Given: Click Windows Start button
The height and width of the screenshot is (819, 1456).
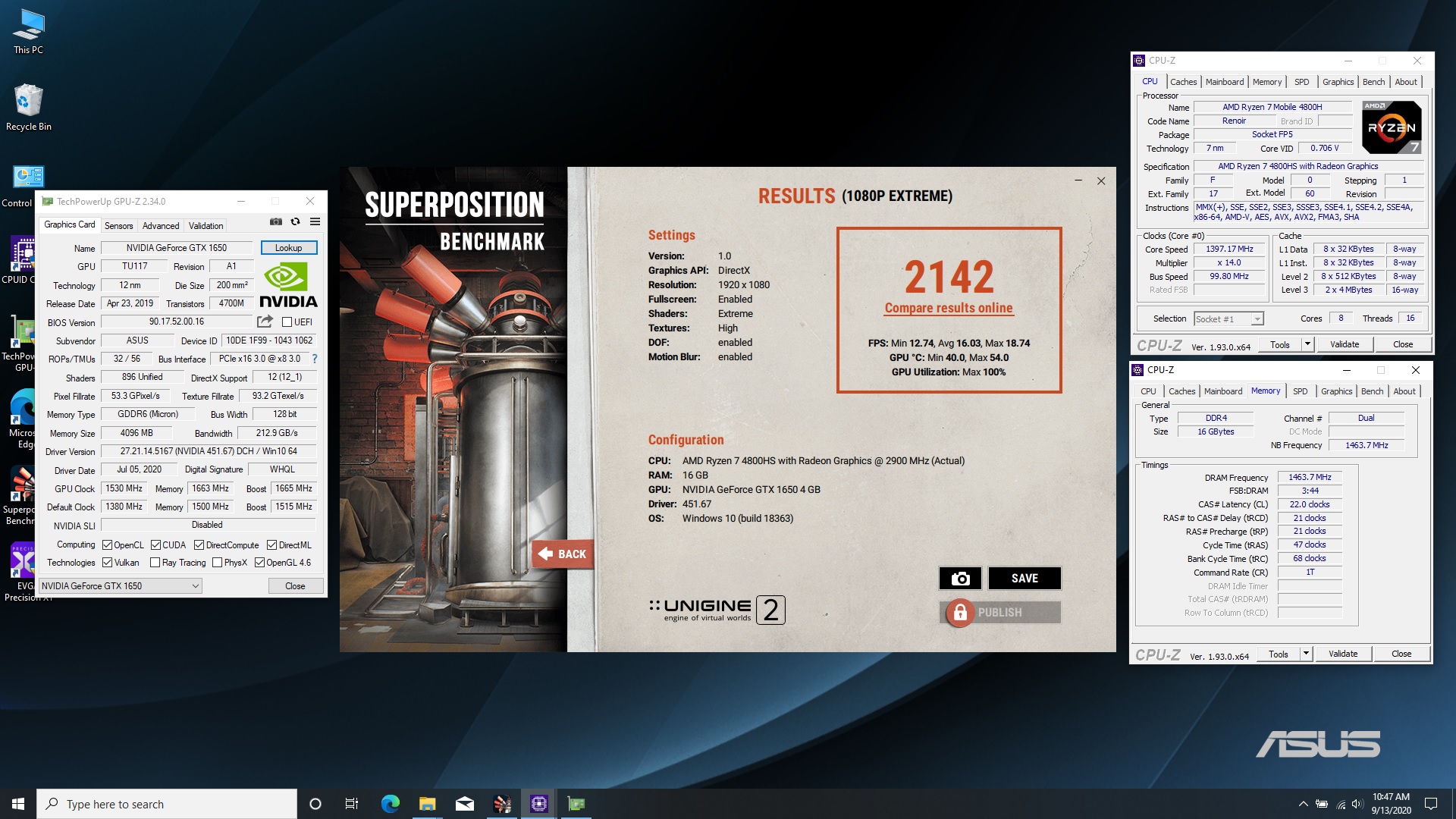Looking at the screenshot, I should click(18, 804).
